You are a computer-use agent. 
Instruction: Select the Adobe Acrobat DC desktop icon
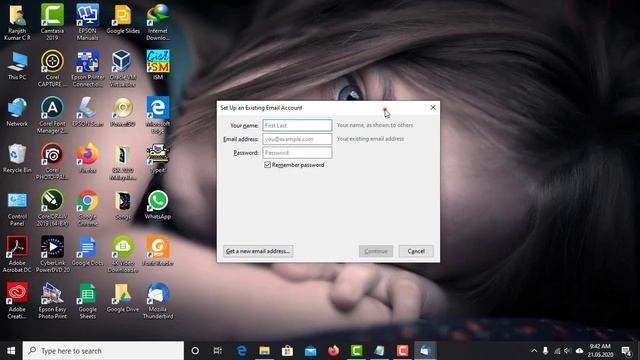pos(17,254)
